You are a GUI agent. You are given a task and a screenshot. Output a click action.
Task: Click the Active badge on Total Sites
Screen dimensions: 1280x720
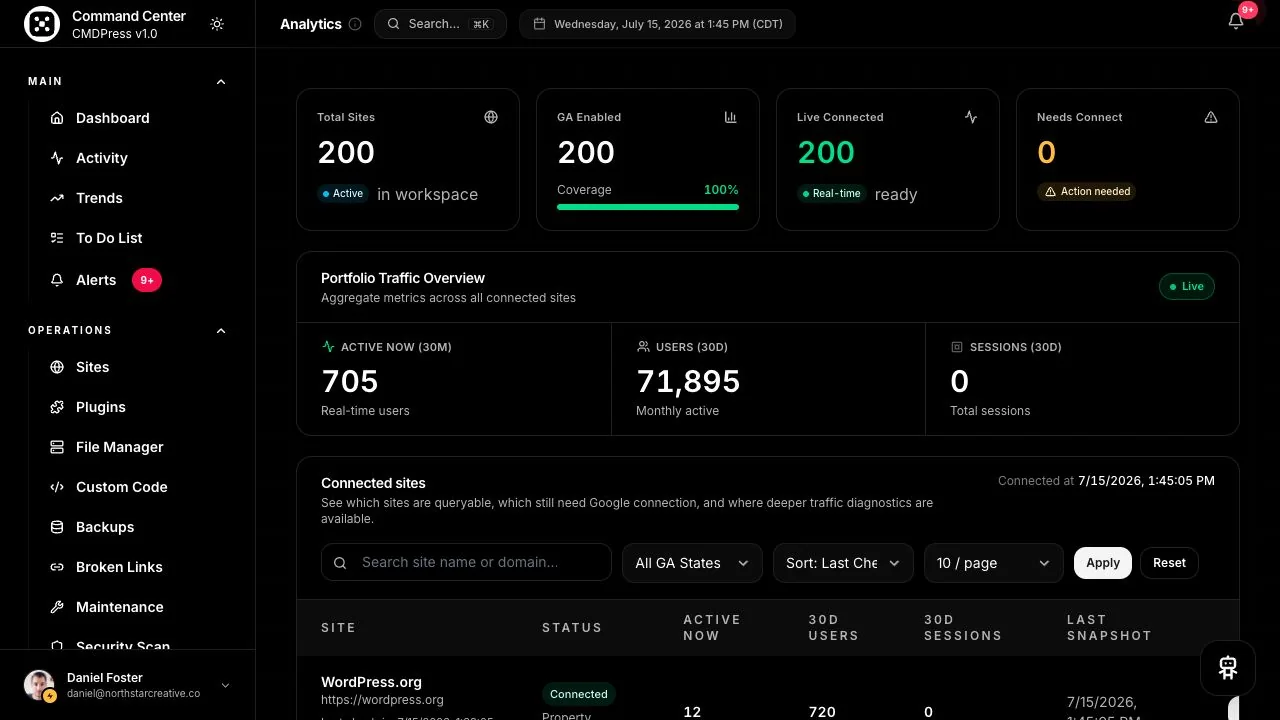coord(342,194)
